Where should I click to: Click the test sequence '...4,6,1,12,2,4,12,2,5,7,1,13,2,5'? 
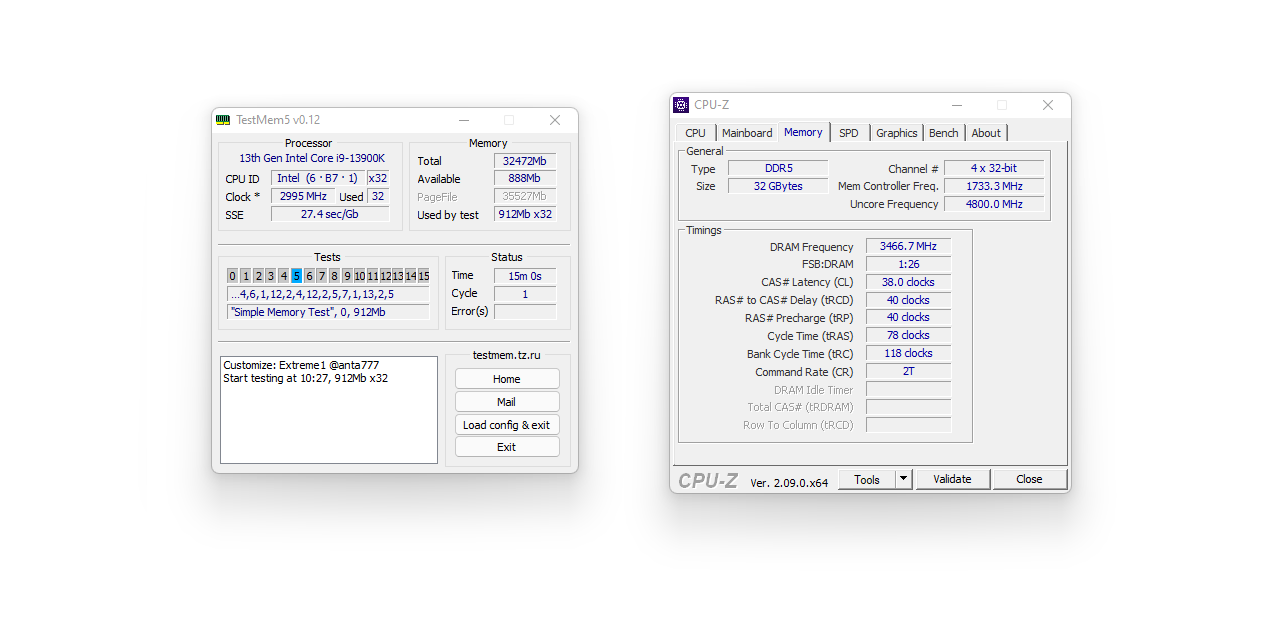click(328, 294)
